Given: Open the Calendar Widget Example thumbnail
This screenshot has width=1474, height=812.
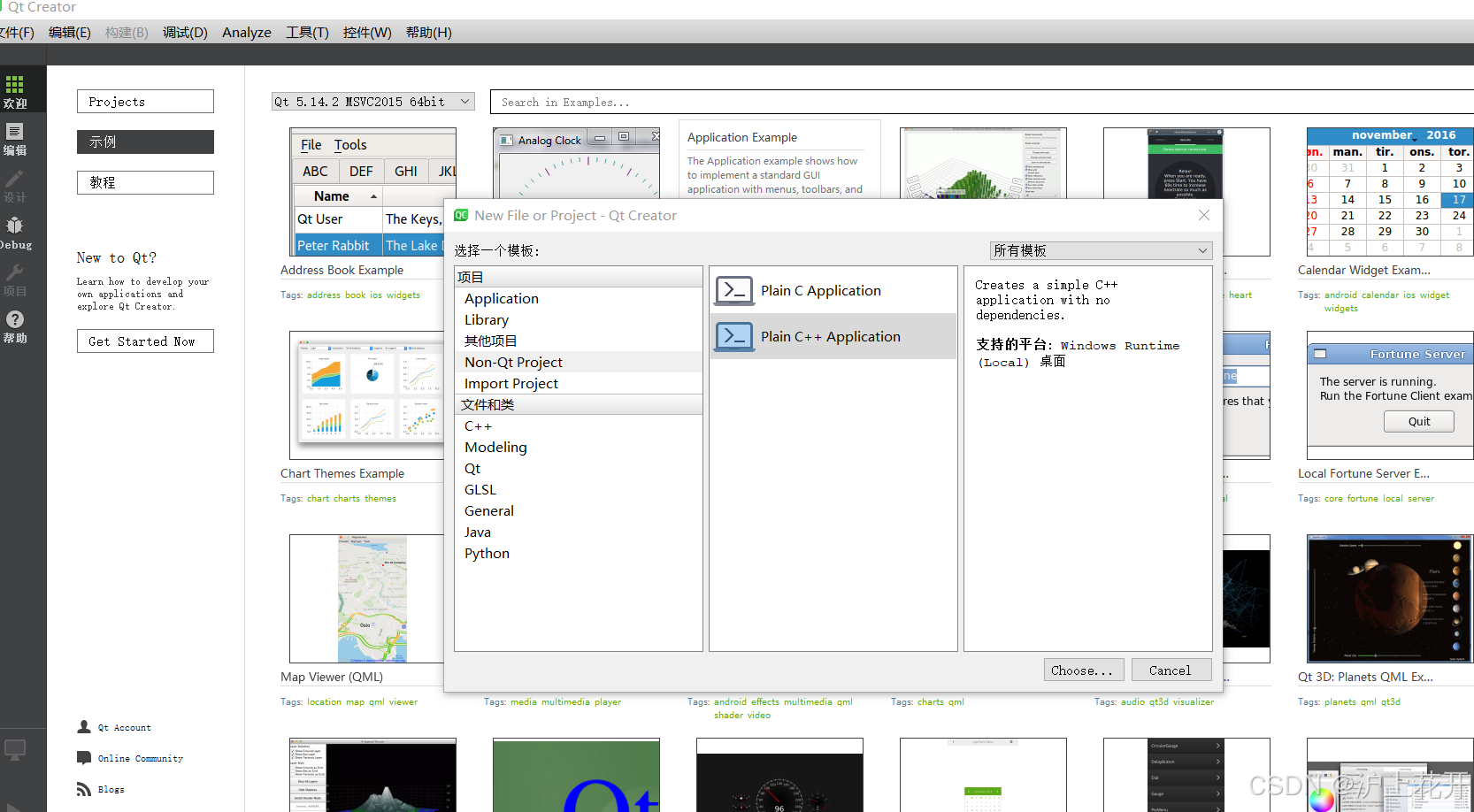Looking at the screenshot, I should click(x=1390, y=192).
